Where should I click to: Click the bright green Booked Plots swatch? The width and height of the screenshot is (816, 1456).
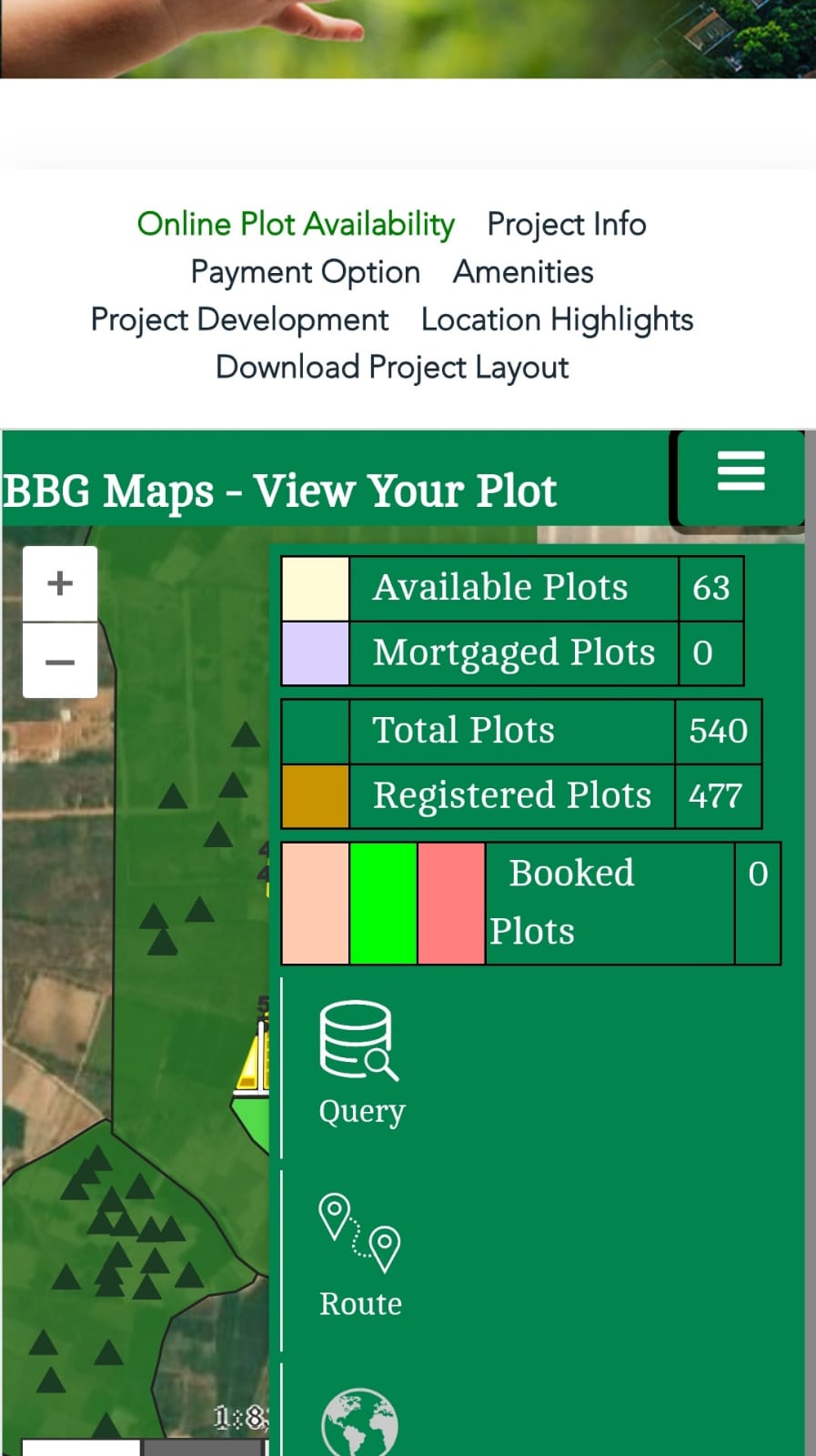[384, 903]
